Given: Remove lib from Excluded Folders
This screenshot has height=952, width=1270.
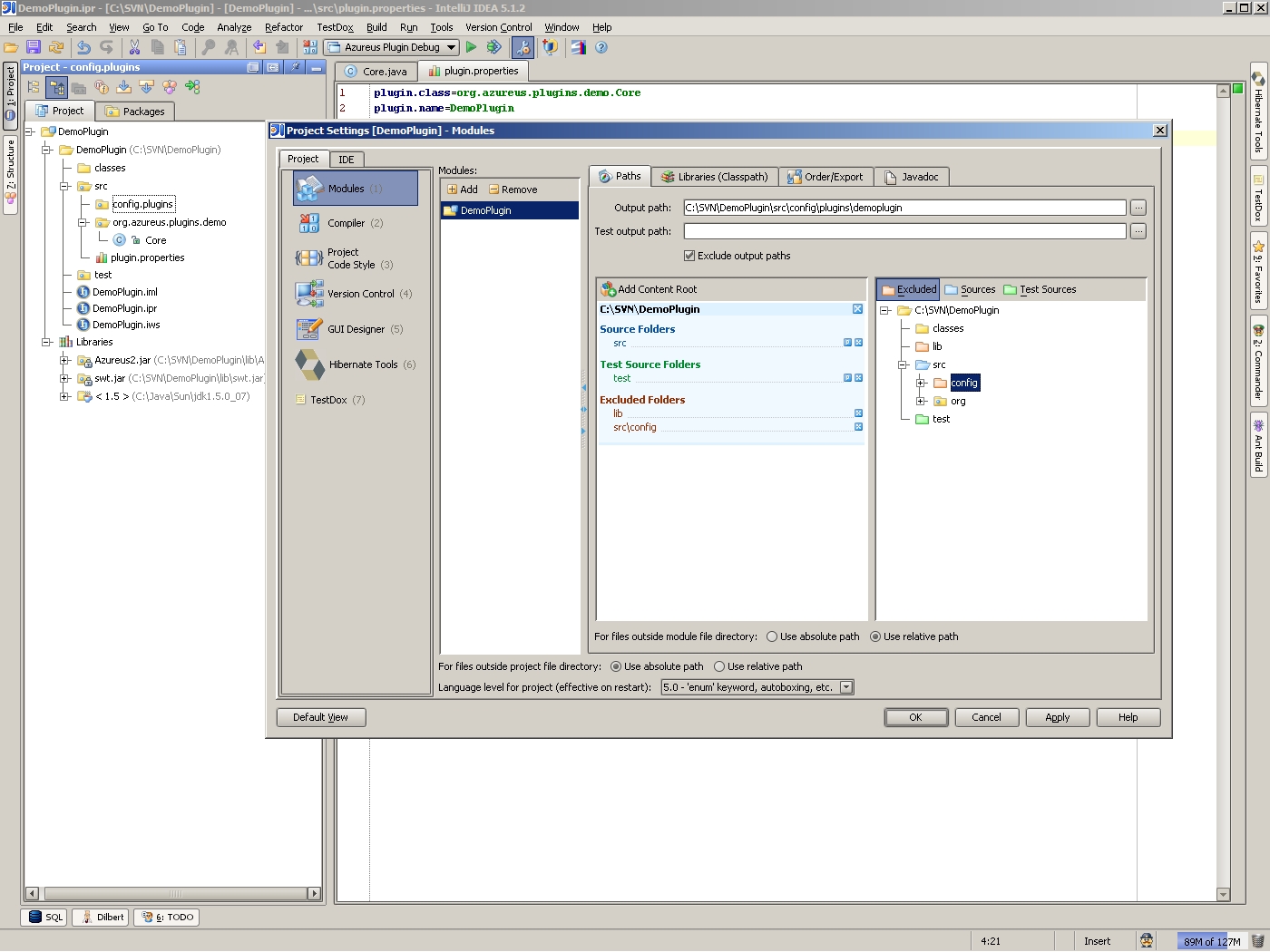Looking at the screenshot, I should pyautogui.click(x=858, y=413).
